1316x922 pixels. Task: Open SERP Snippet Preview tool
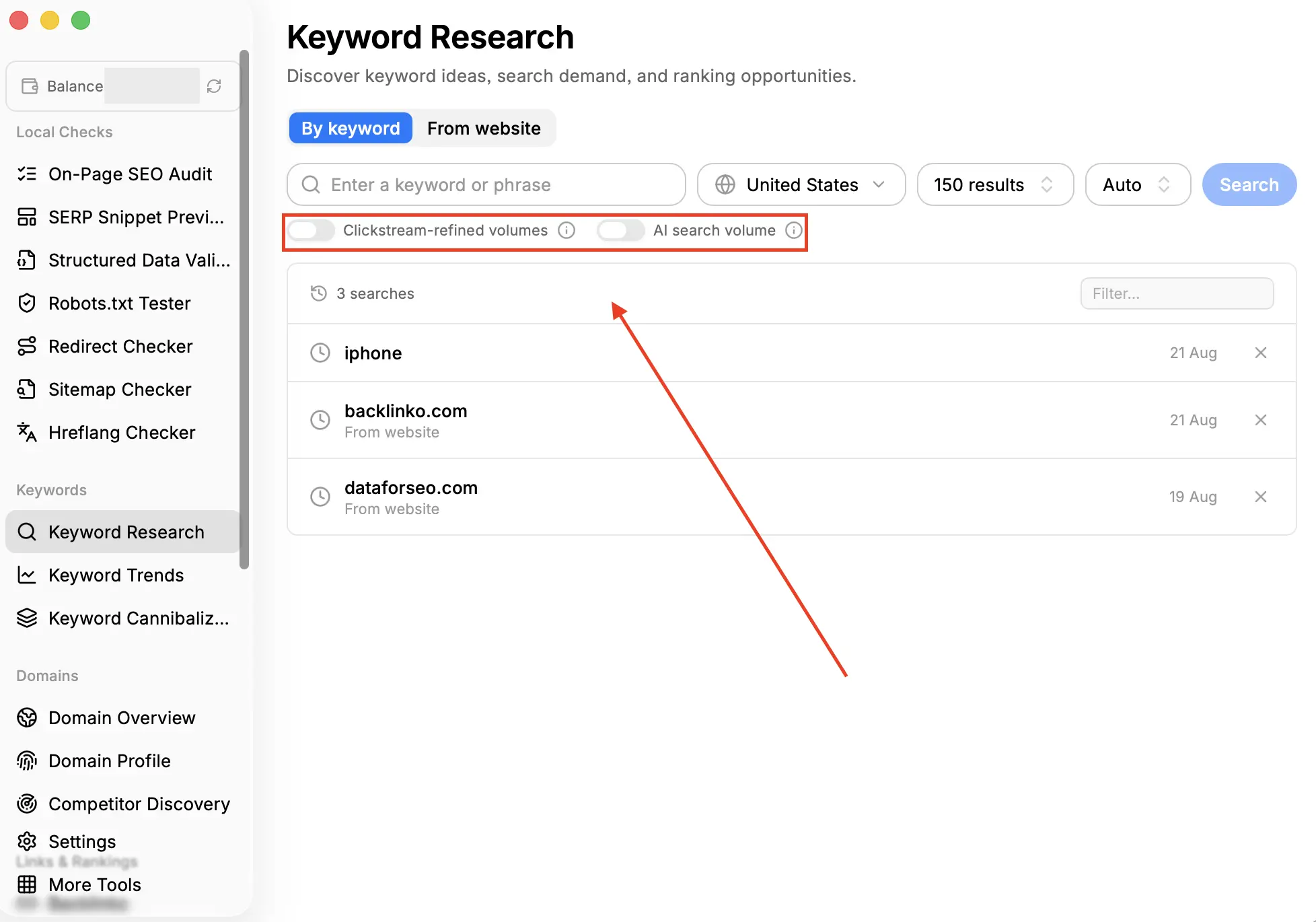pyautogui.click(x=122, y=217)
